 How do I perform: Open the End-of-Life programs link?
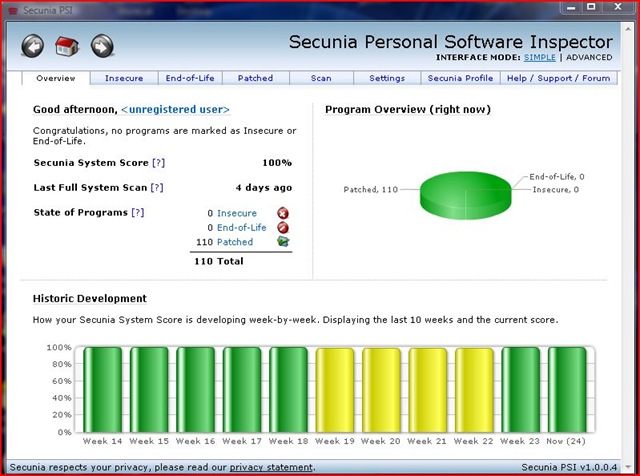(242, 227)
